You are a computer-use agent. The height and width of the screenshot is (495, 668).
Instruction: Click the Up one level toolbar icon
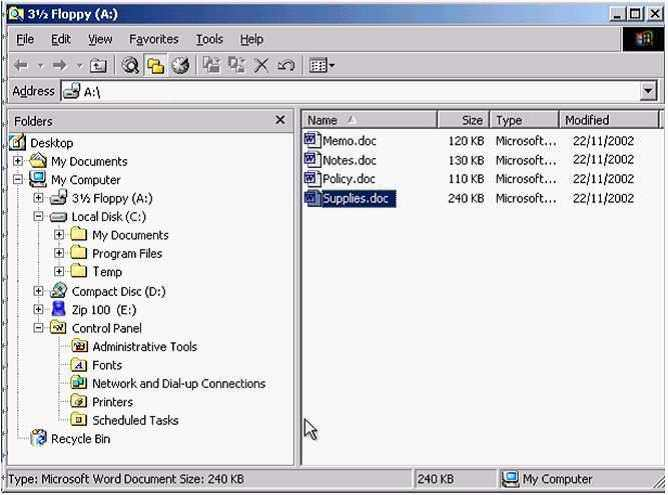pos(98,66)
